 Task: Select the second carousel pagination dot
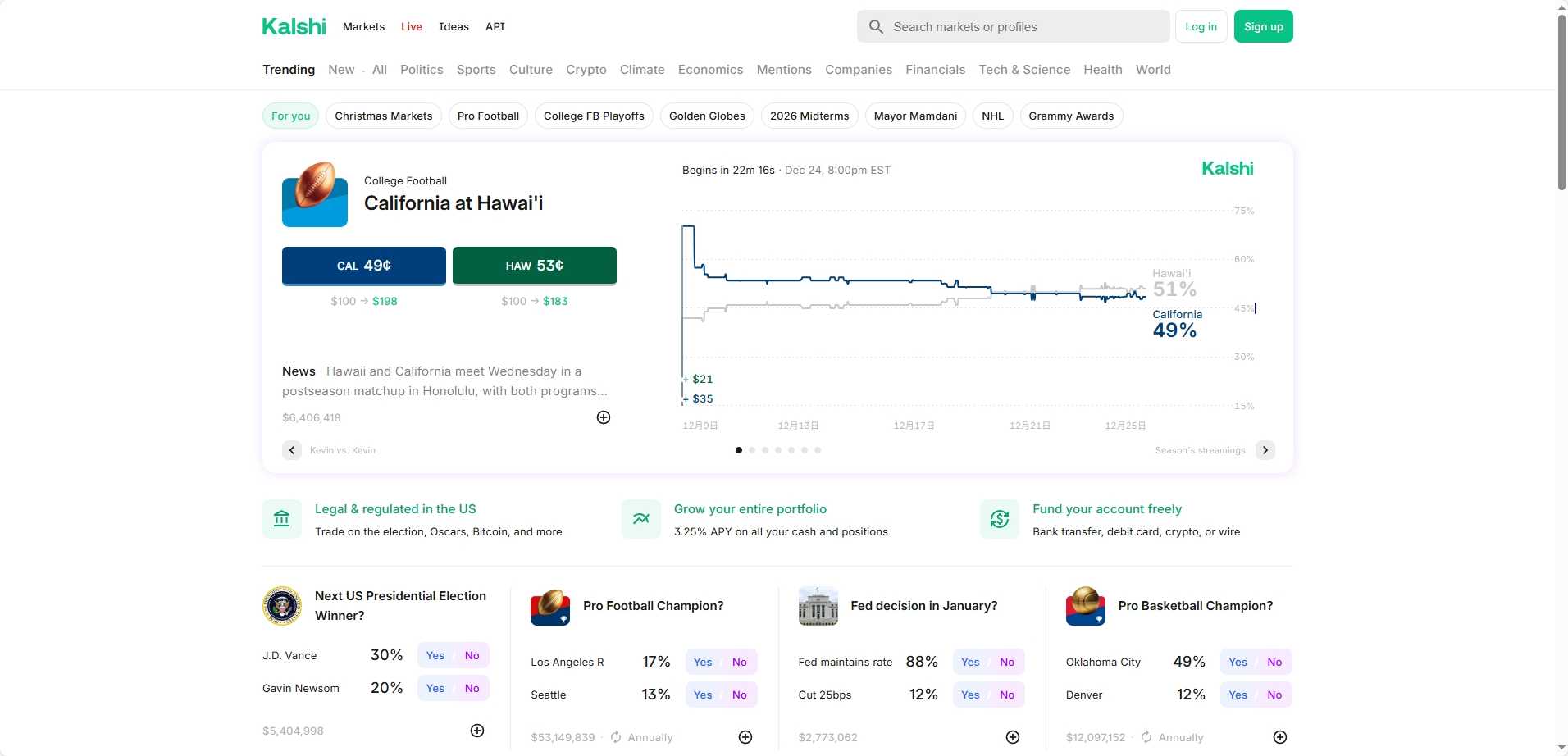click(752, 450)
